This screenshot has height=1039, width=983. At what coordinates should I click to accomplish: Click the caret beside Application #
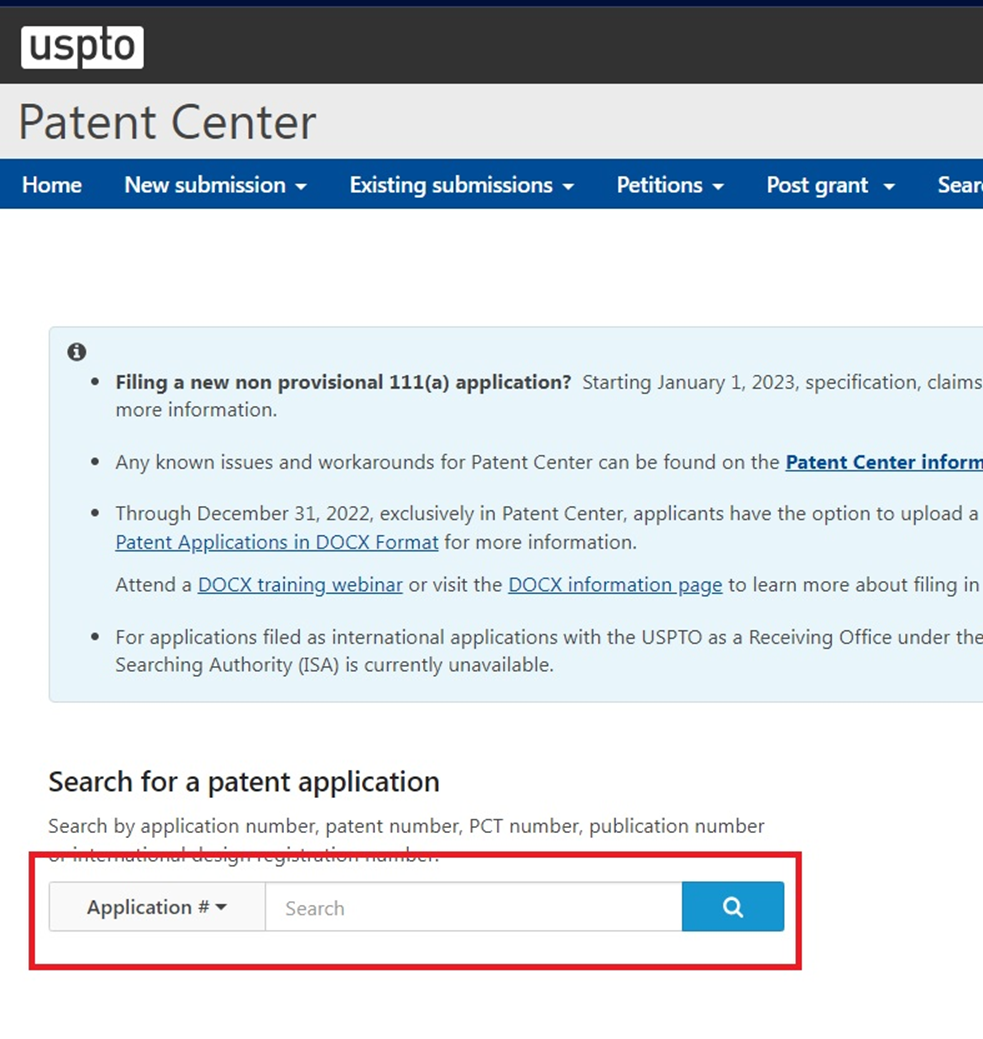pyautogui.click(x=221, y=906)
